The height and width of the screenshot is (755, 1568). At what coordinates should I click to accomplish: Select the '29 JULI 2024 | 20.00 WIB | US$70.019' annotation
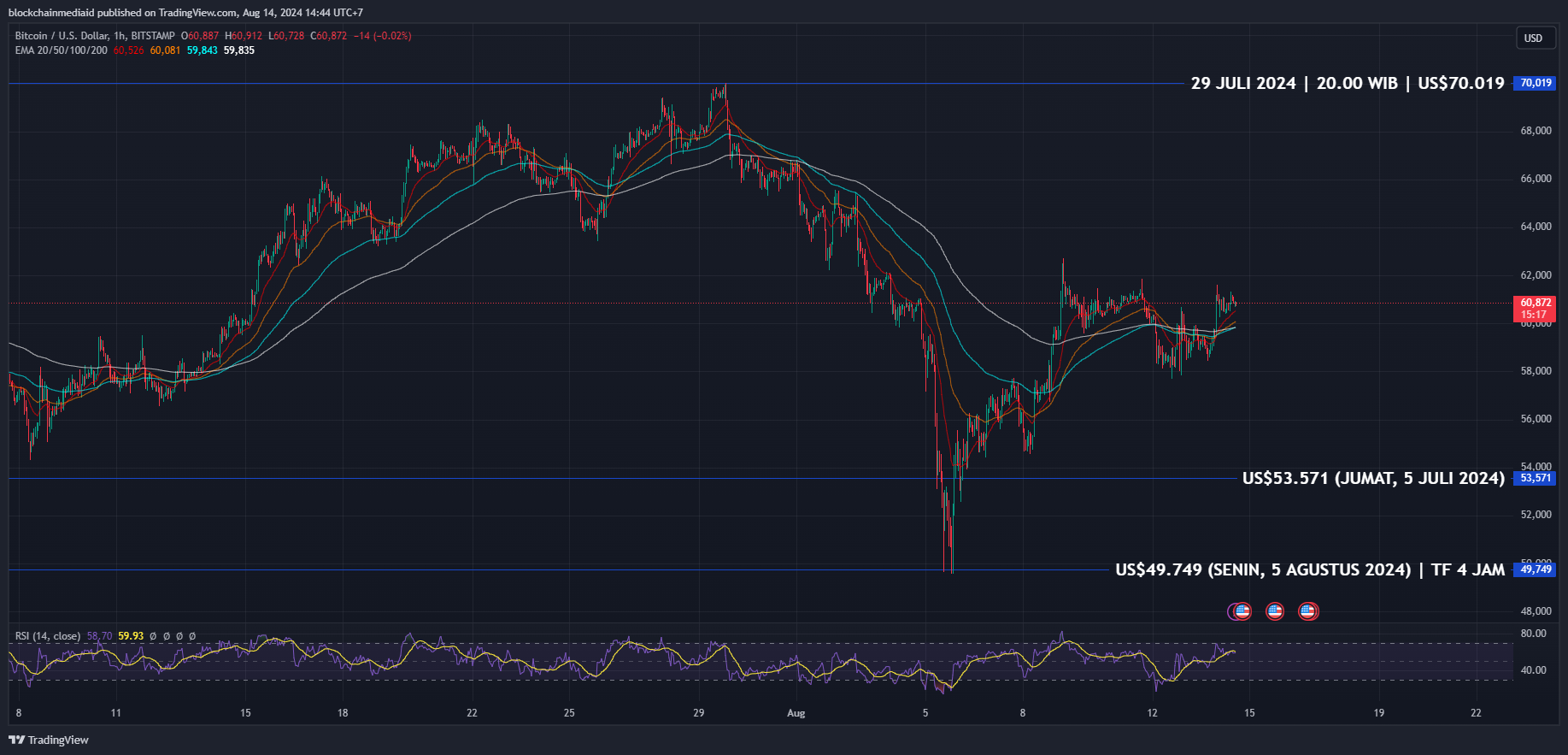click(1348, 83)
